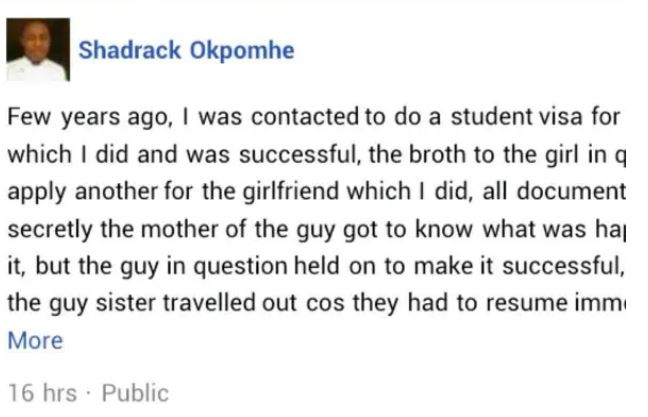This screenshot has height=417, width=648.
Task: Click the Public privacy label
Action: pos(135,393)
